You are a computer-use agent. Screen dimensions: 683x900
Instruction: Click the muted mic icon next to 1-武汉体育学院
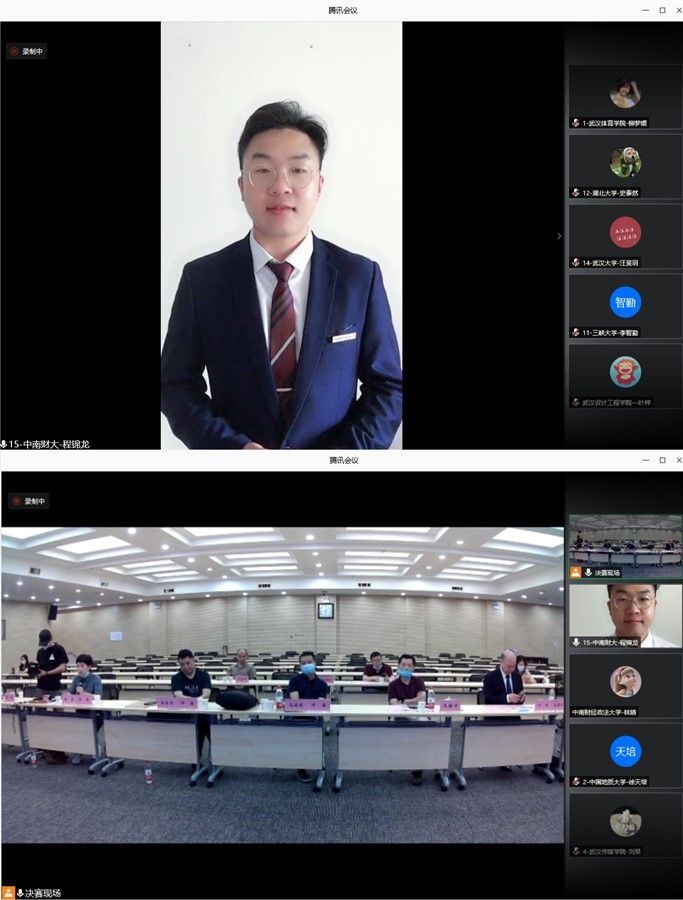pos(575,123)
